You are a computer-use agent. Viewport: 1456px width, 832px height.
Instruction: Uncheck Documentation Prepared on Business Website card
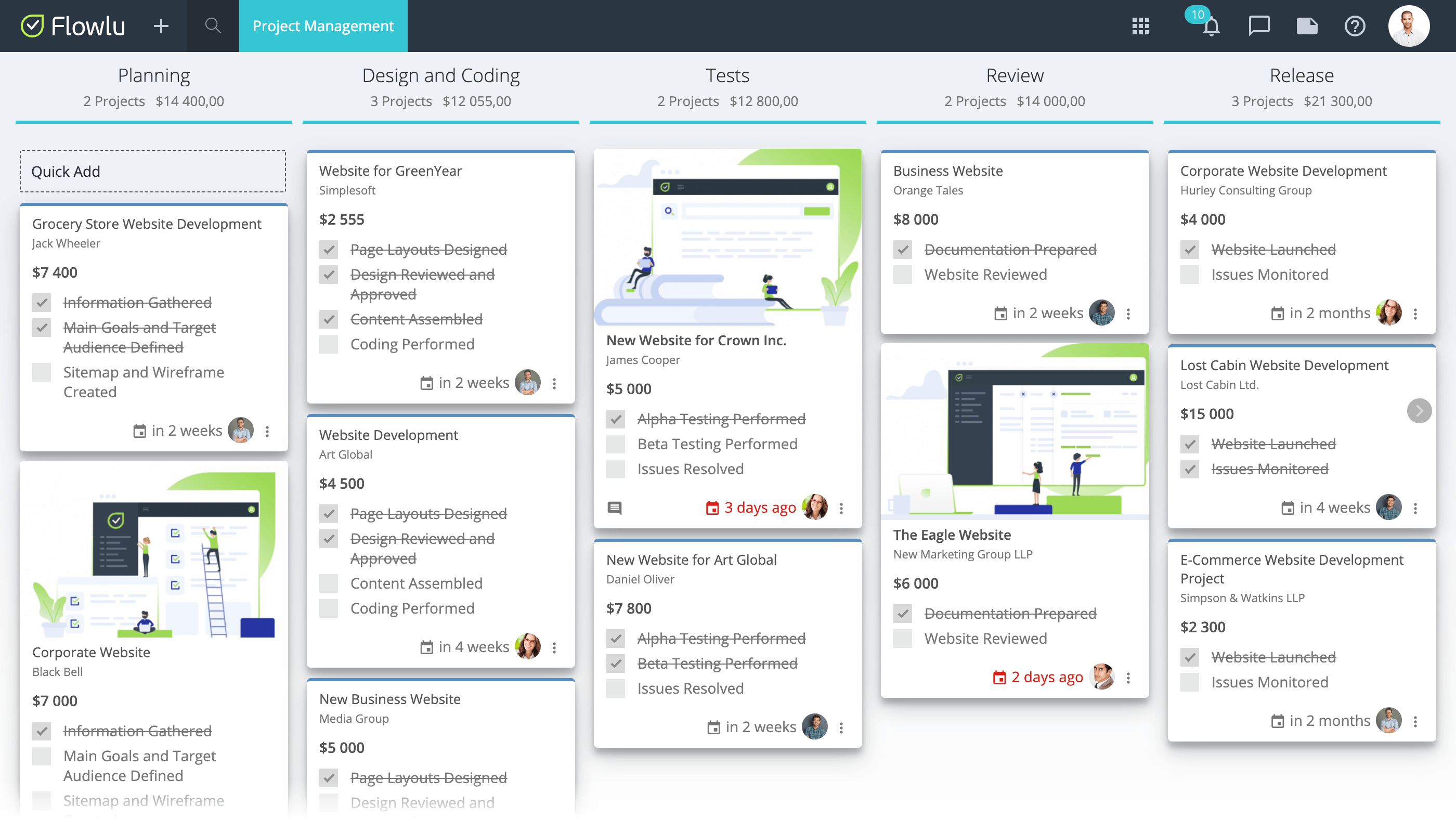(902, 250)
